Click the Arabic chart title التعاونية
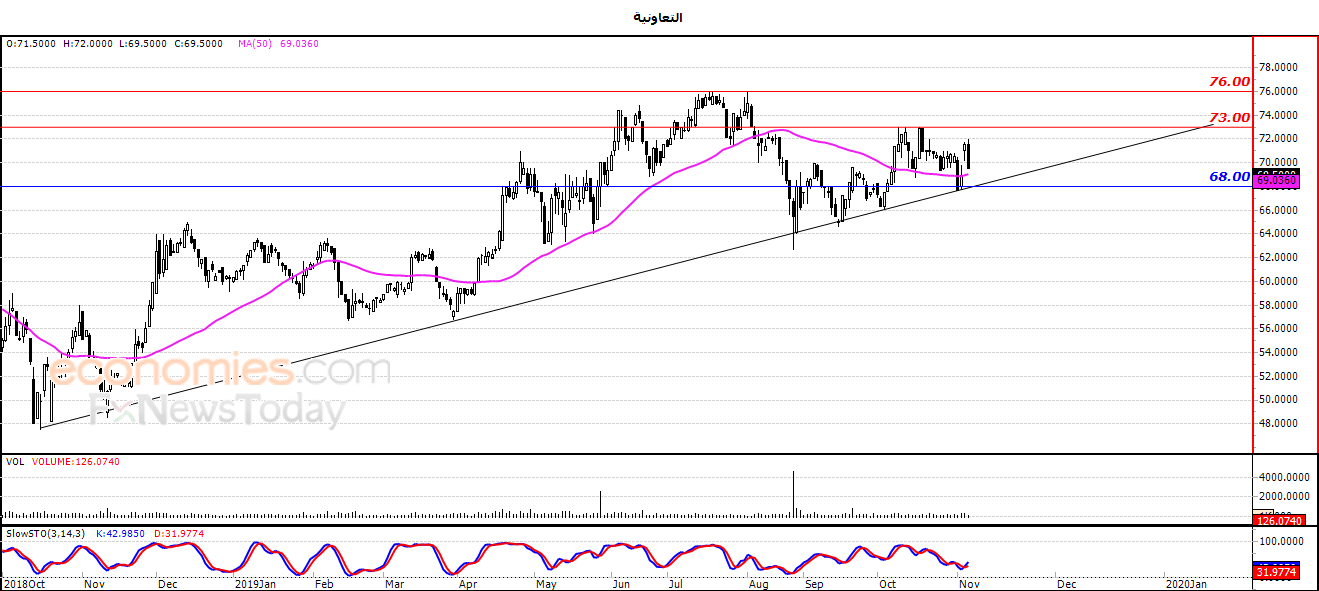1319x591 pixels. click(659, 18)
